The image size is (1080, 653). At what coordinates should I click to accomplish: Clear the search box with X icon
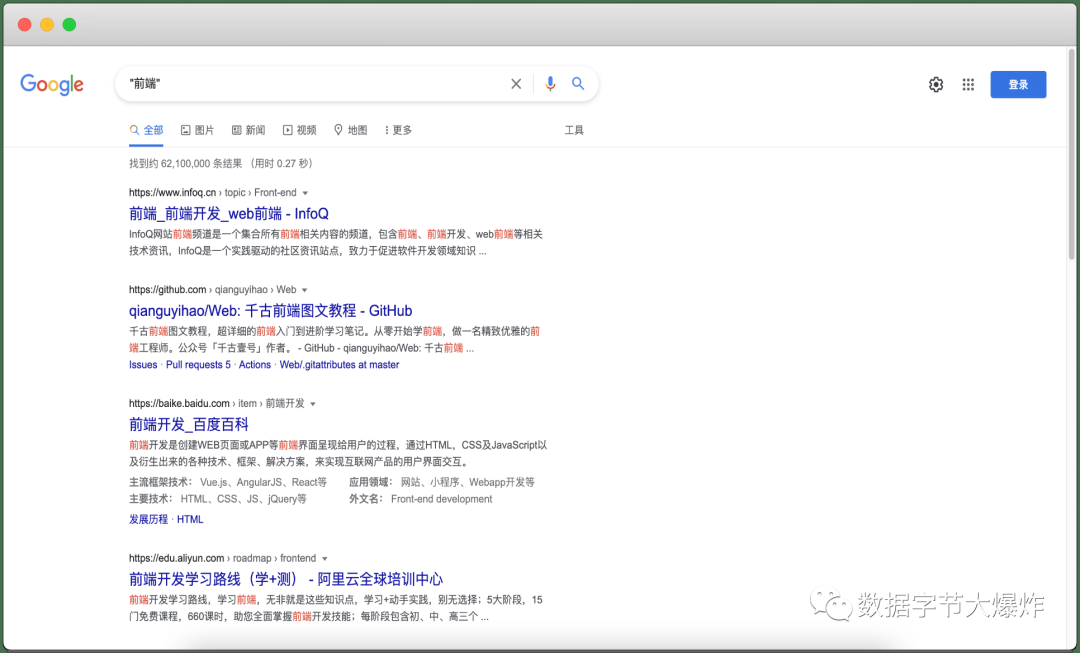pos(516,84)
